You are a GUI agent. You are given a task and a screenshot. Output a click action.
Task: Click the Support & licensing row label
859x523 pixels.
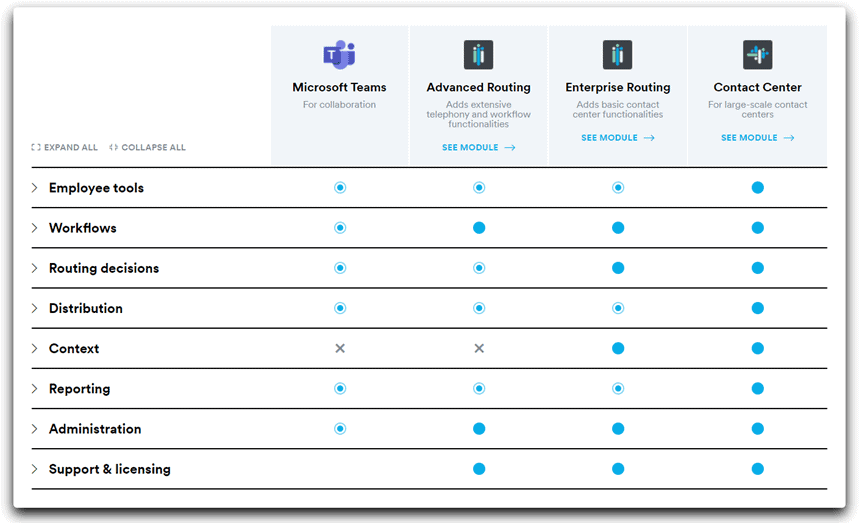click(110, 469)
